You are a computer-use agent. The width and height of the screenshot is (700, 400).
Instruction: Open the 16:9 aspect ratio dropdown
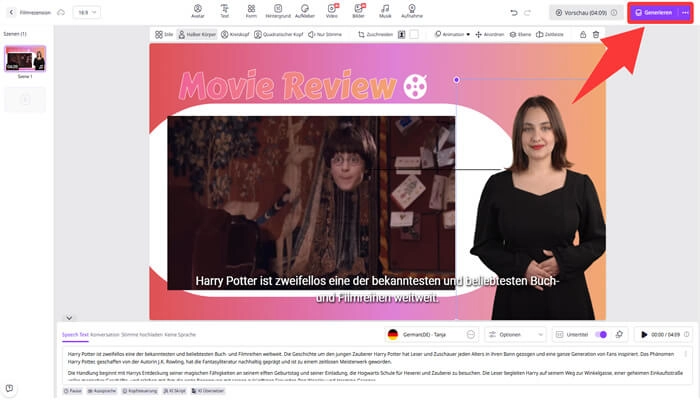click(x=89, y=12)
